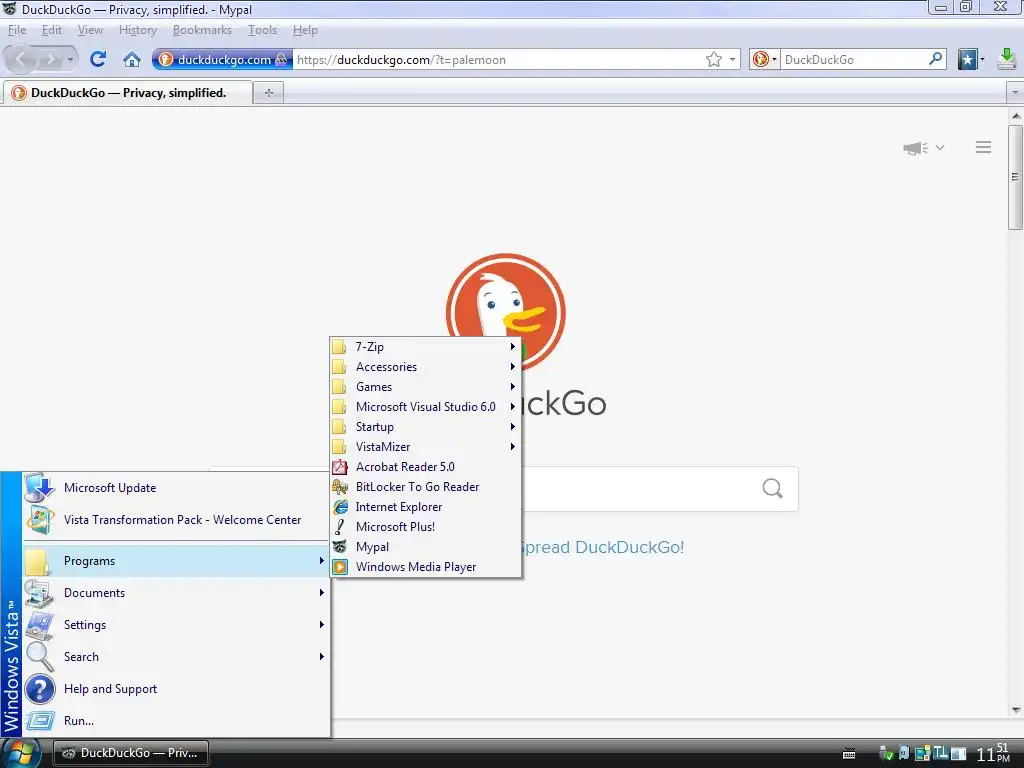Click the page search magnifier button
This screenshot has height=768, width=1024.
(x=772, y=488)
